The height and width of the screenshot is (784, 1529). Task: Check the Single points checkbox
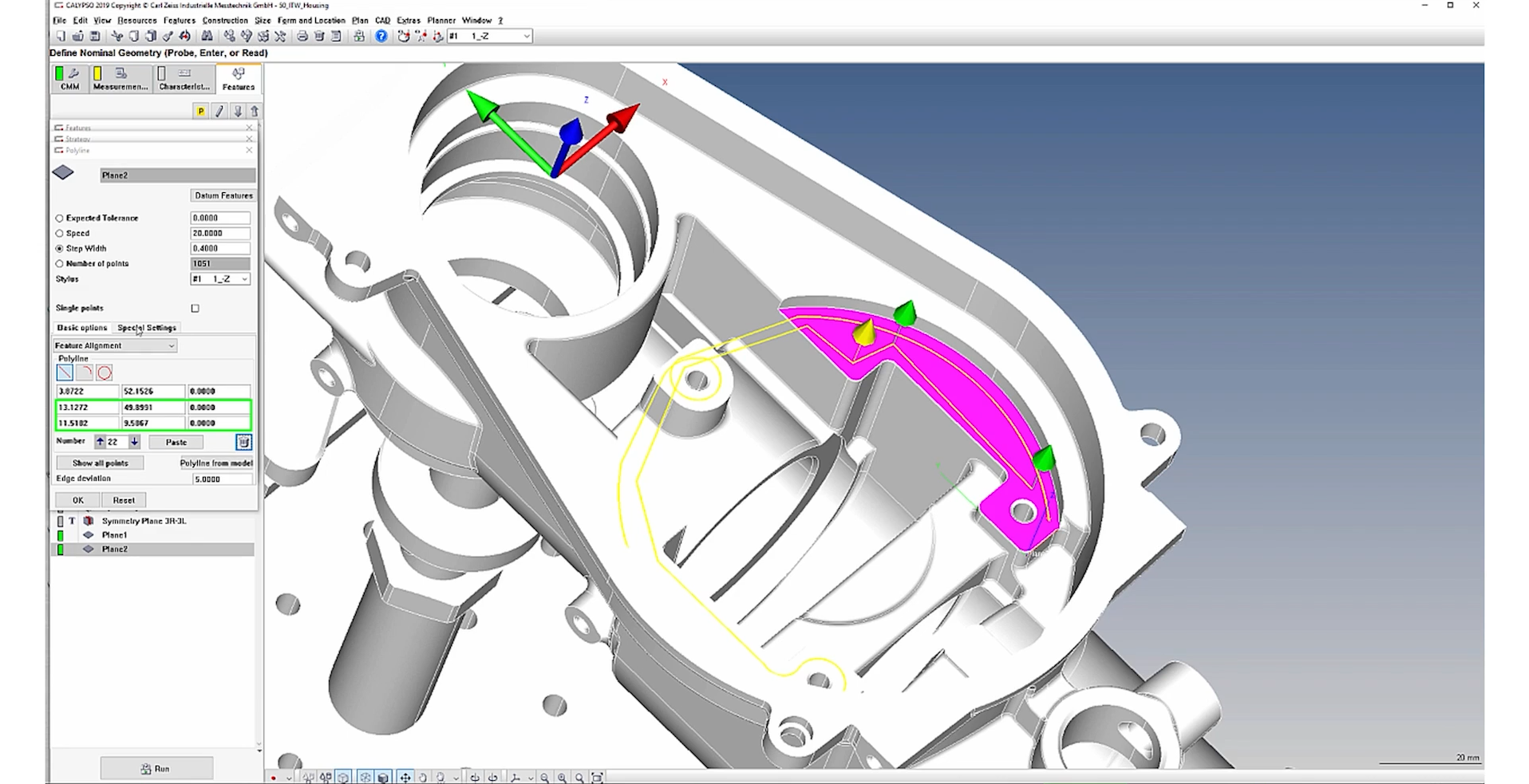(x=196, y=308)
